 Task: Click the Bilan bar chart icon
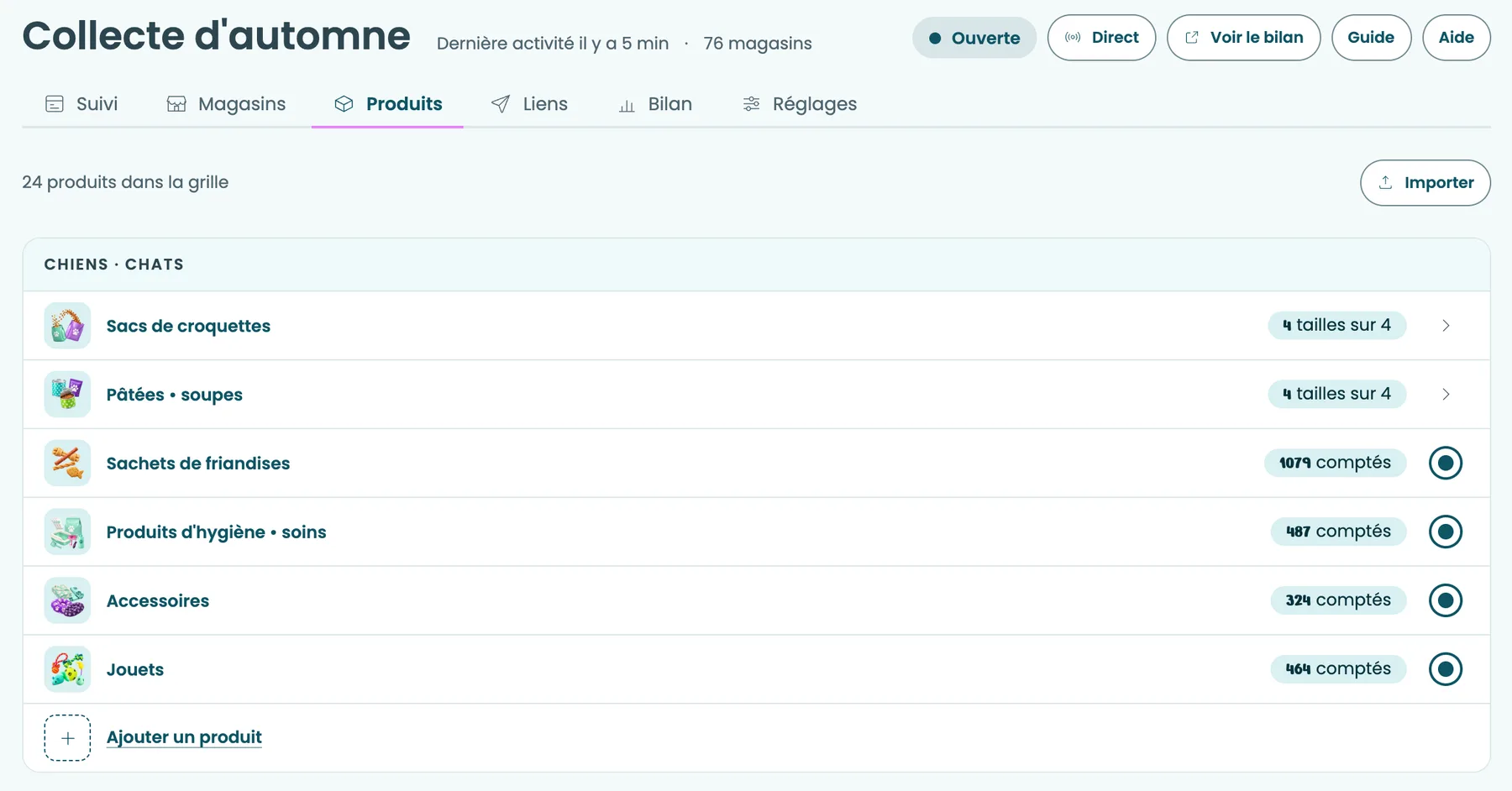(x=627, y=105)
